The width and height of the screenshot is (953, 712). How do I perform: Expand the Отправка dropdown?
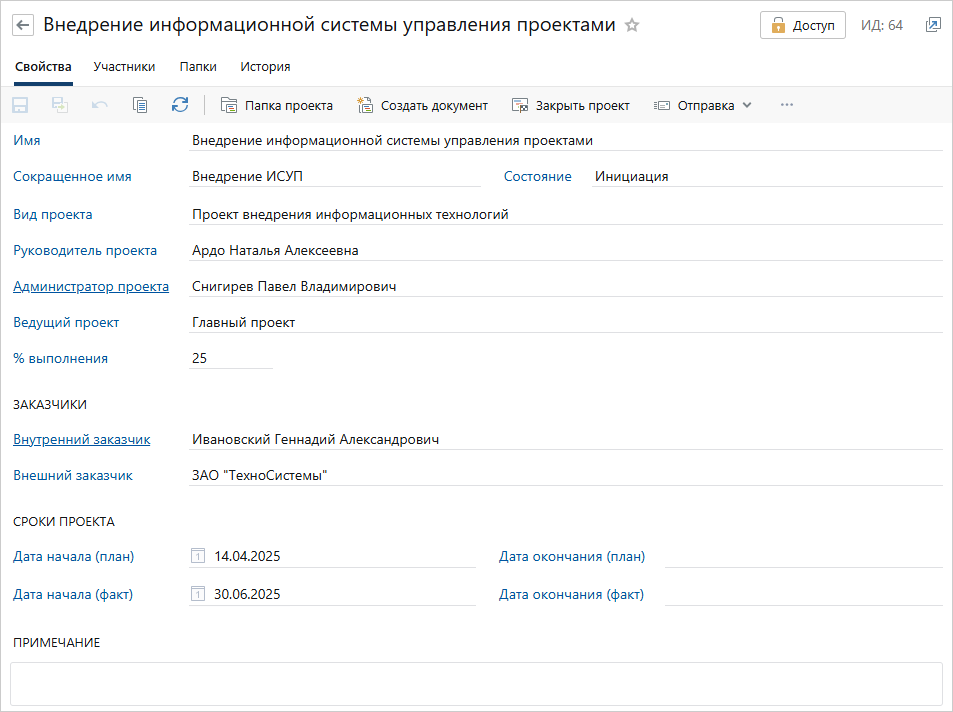pos(703,105)
